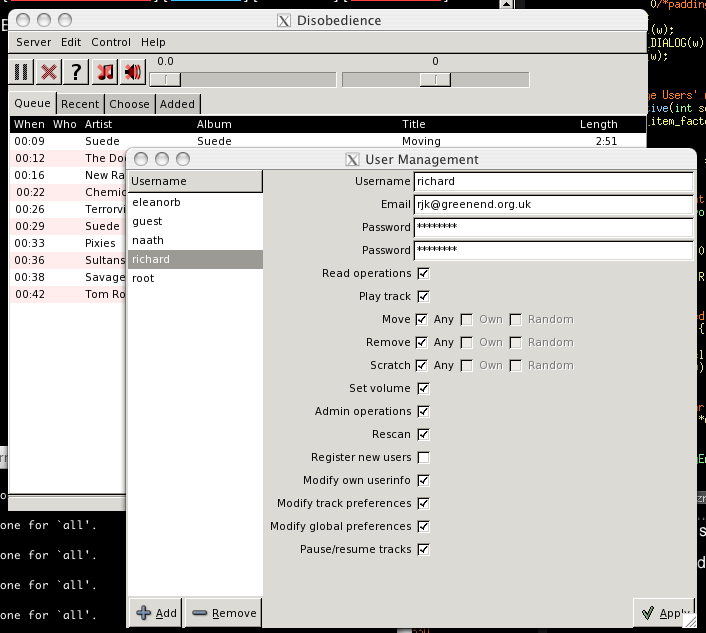Toggle the Move Own checkbox
This screenshot has height=633, width=706.
pos(466,320)
